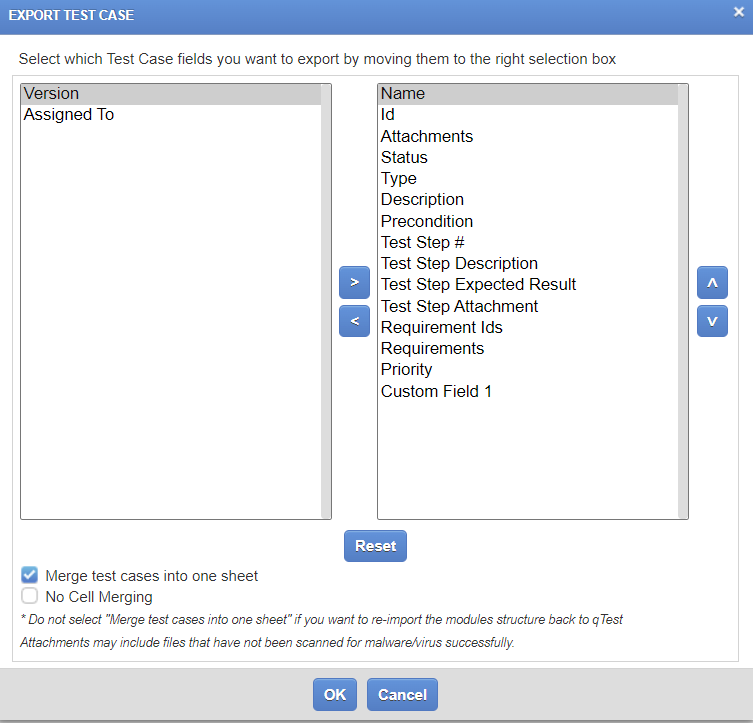Select Requirement Ids in export list

coord(441,327)
